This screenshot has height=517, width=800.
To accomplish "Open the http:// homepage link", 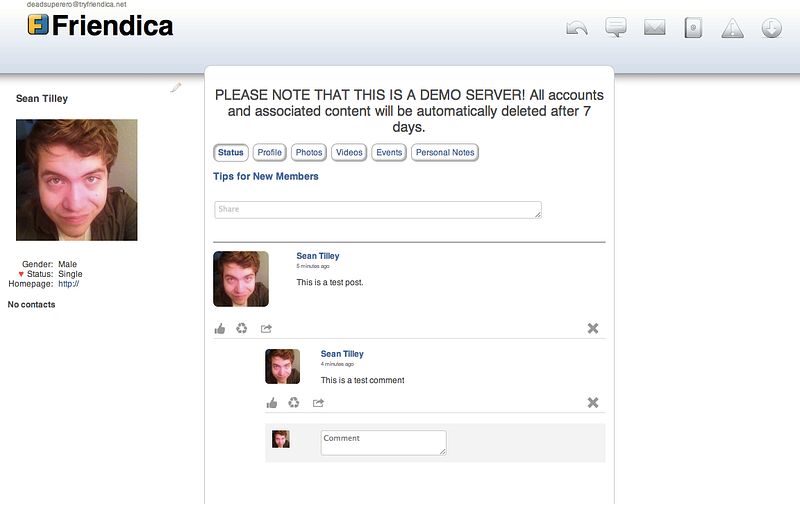I will (68, 284).
